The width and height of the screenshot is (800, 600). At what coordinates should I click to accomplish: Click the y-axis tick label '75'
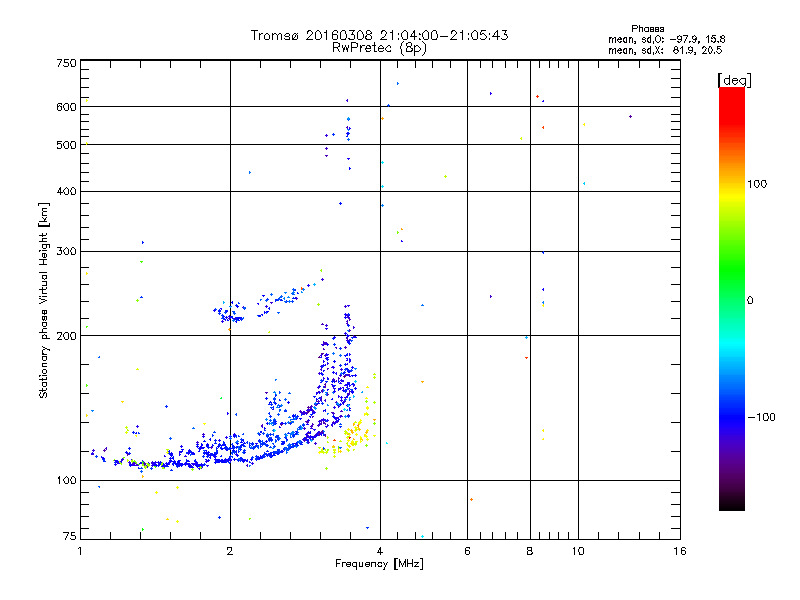click(70, 536)
